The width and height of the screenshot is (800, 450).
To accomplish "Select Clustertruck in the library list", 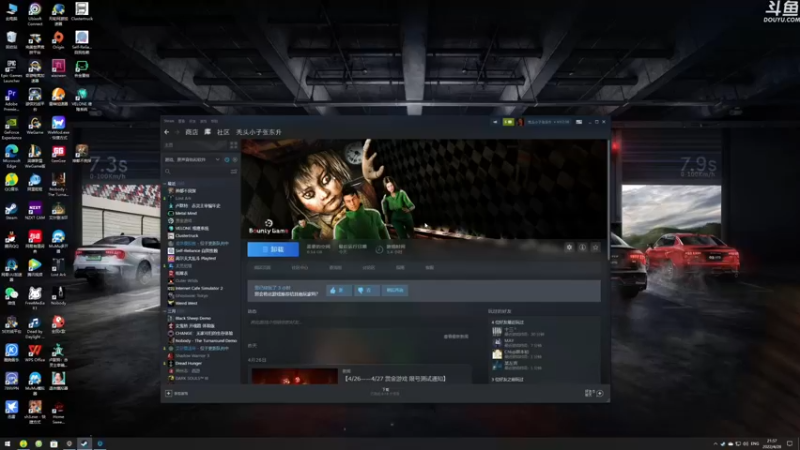I will [x=187, y=236].
